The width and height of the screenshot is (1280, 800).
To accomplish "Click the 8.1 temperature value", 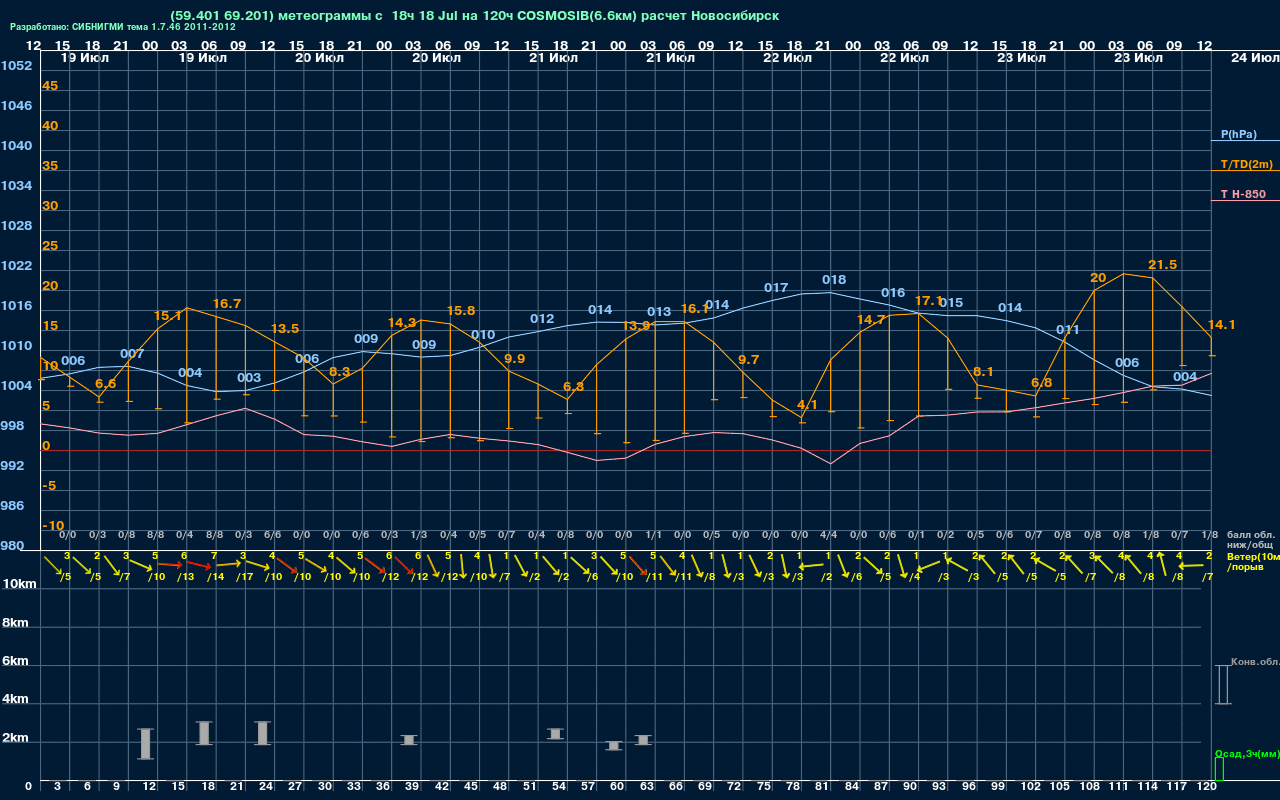I will click(x=983, y=371).
